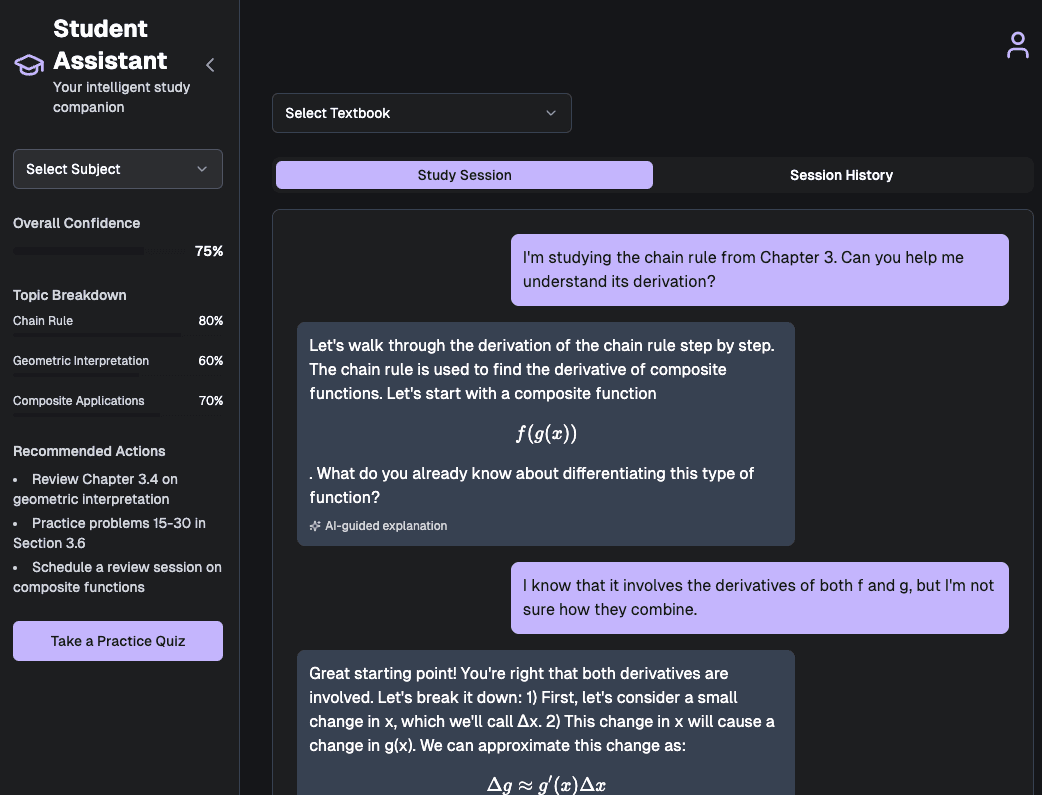The height and width of the screenshot is (795, 1042).
Task: Open the Select Textbook dropdown
Action: click(x=421, y=113)
